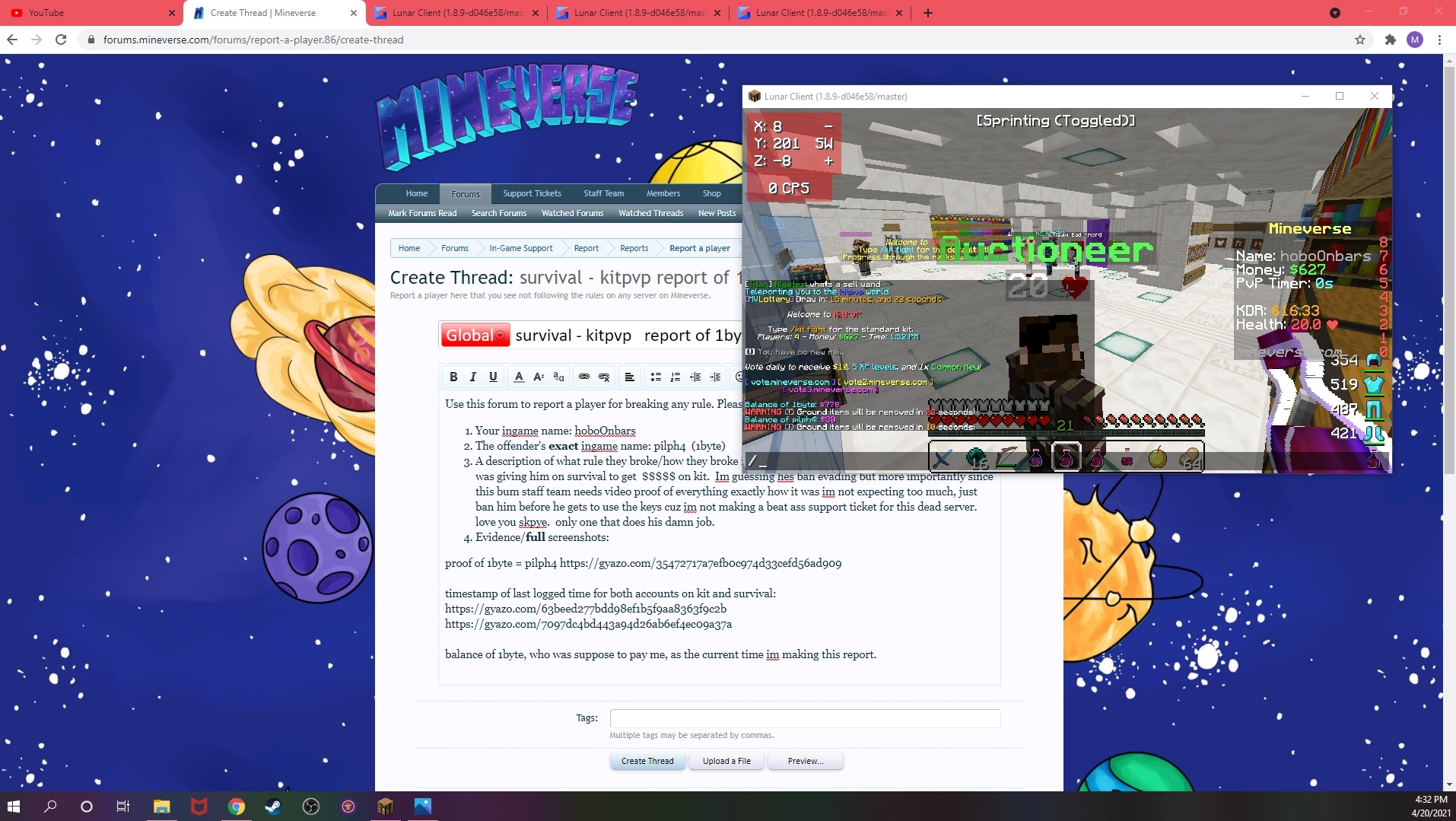Open the Minecraft launcher taskbar icon
Screen dimensions: 1456x821
point(385,807)
